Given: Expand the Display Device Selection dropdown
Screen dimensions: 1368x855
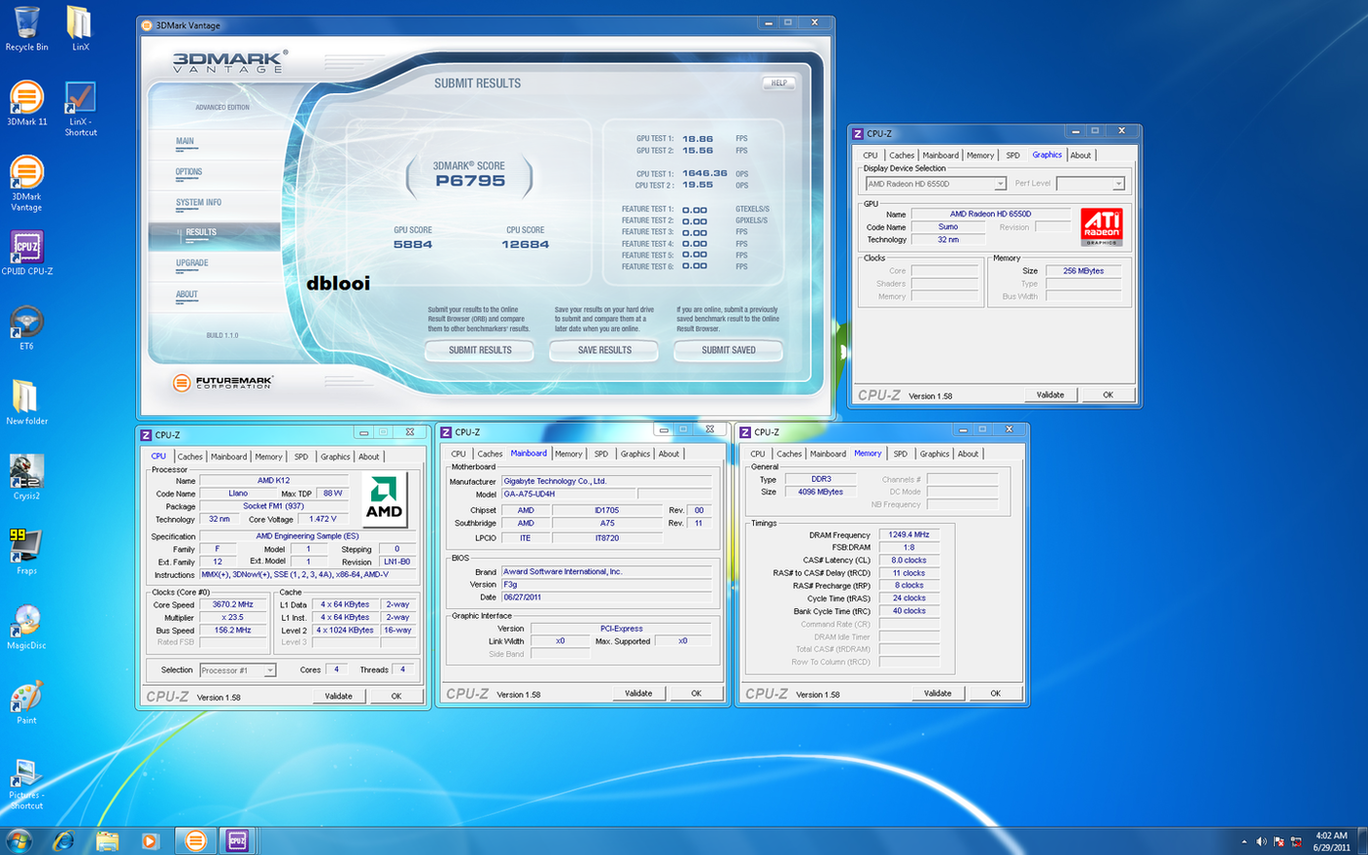Looking at the screenshot, I should click(x=999, y=184).
